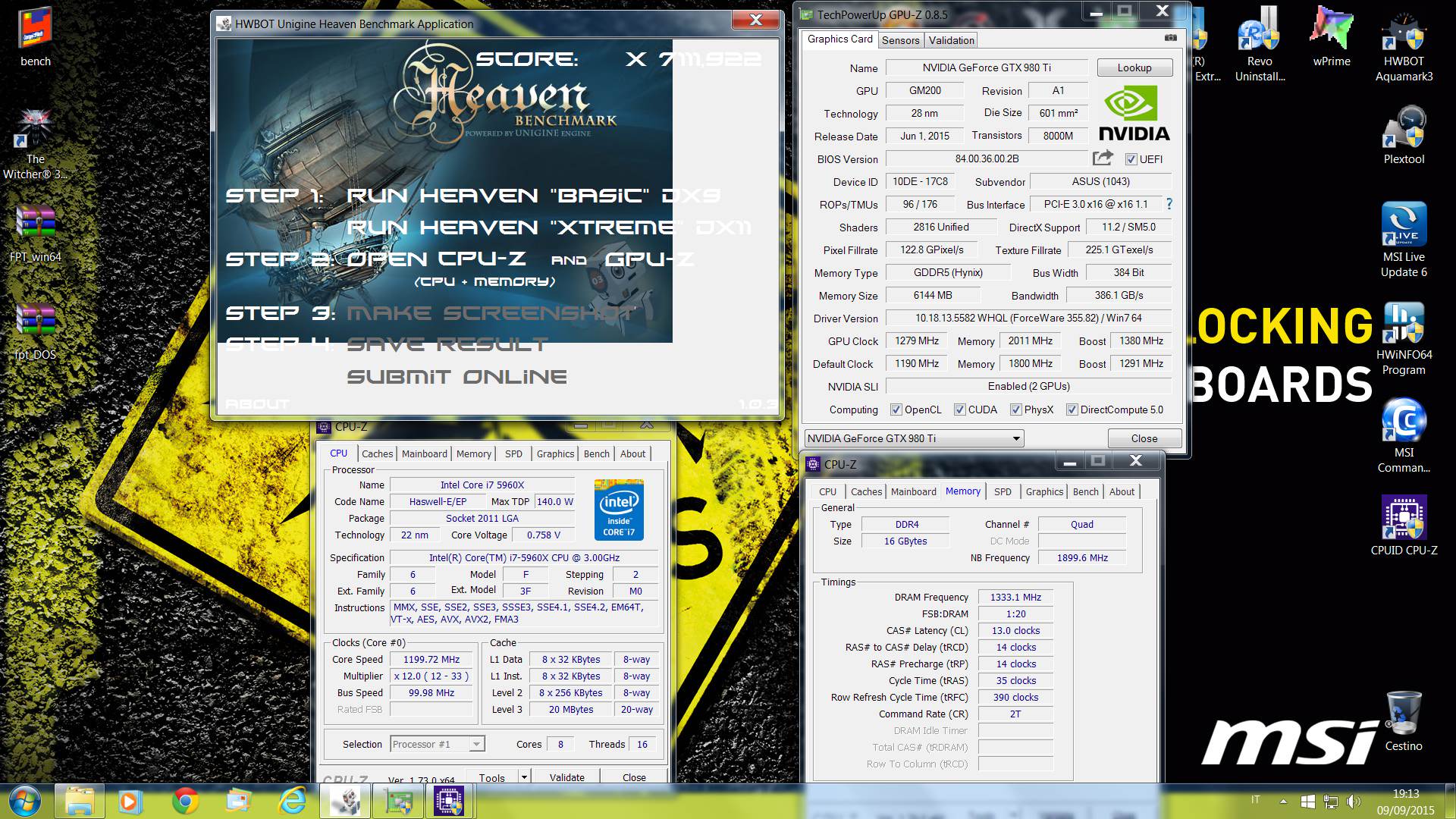The height and width of the screenshot is (819, 1456).
Task: Open the GPU selection dropdown in GPU-Z
Action: pos(914,438)
